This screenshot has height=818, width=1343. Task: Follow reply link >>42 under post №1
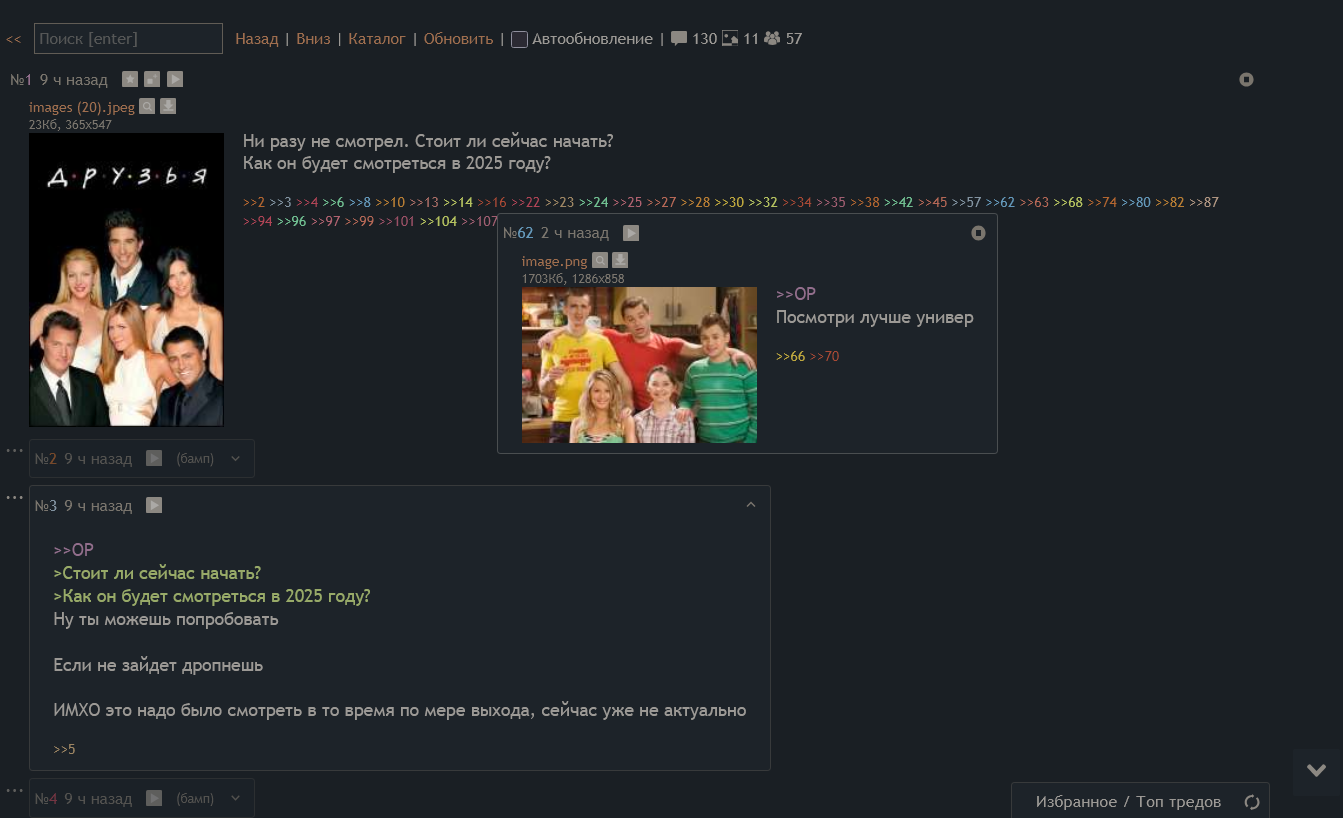[899, 202]
